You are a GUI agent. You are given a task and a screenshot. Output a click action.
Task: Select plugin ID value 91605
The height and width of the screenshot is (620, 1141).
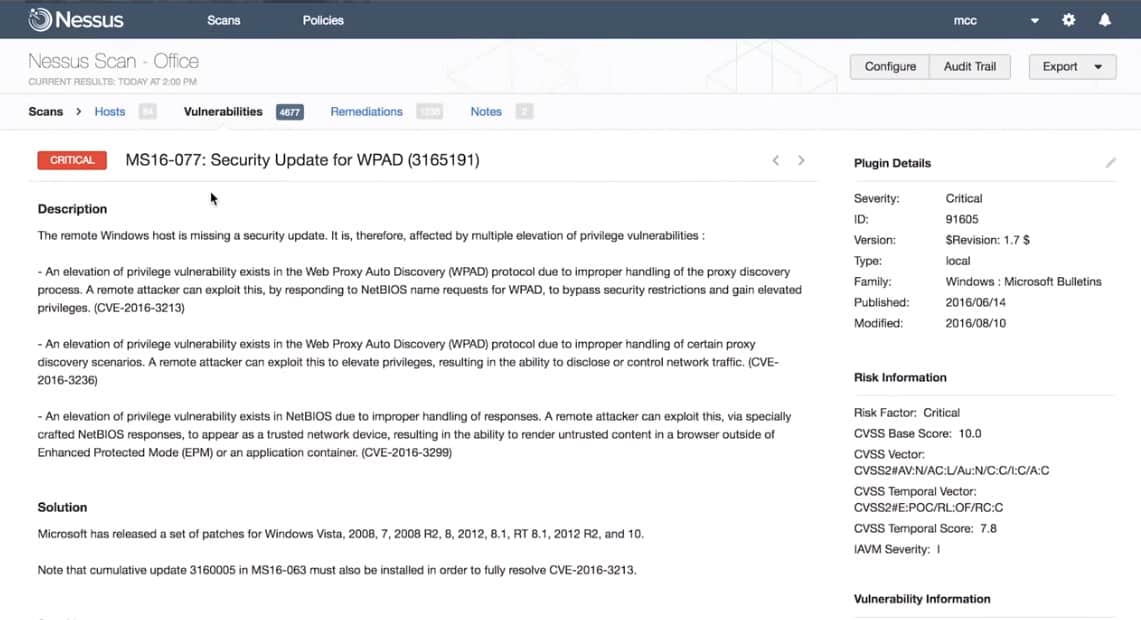[x=962, y=219]
